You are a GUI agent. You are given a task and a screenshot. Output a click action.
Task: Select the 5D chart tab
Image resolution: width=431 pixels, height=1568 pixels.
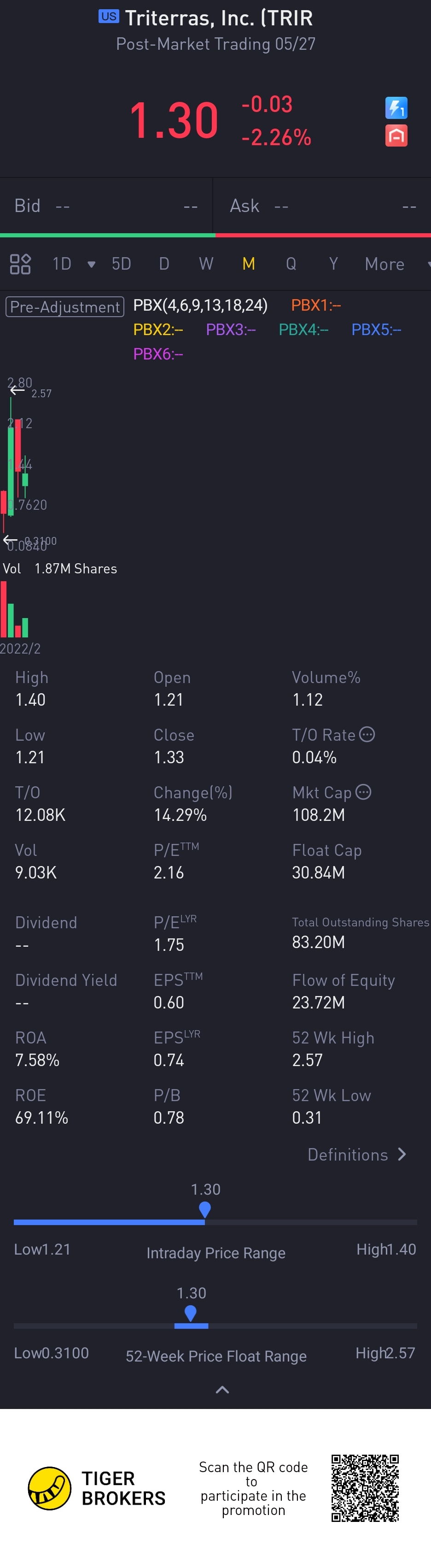tap(121, 264)
